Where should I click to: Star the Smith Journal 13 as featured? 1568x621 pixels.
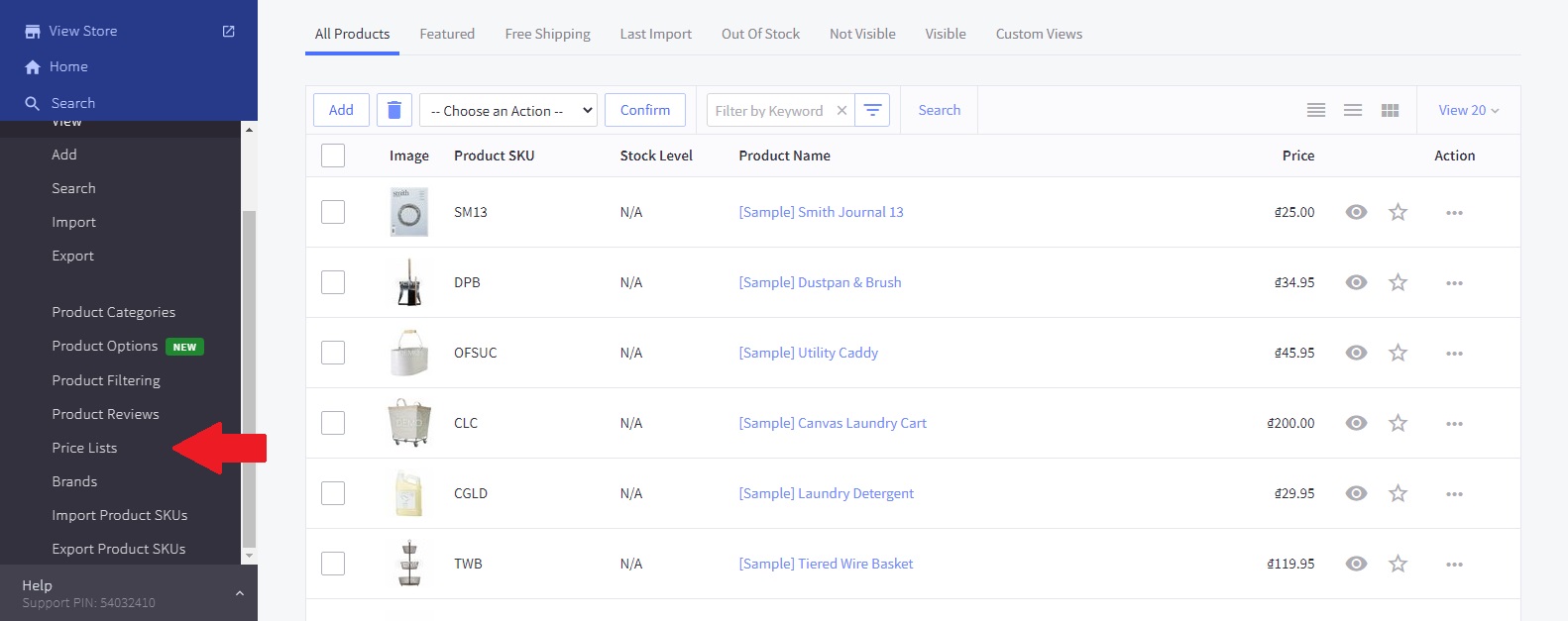click(x=1398, y=212)
